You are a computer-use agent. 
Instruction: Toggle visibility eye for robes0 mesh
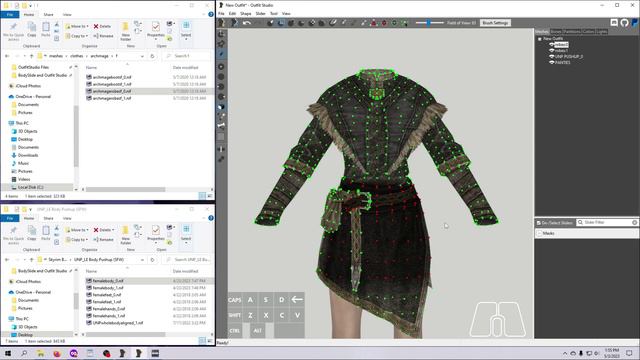(x=551, y=44)
